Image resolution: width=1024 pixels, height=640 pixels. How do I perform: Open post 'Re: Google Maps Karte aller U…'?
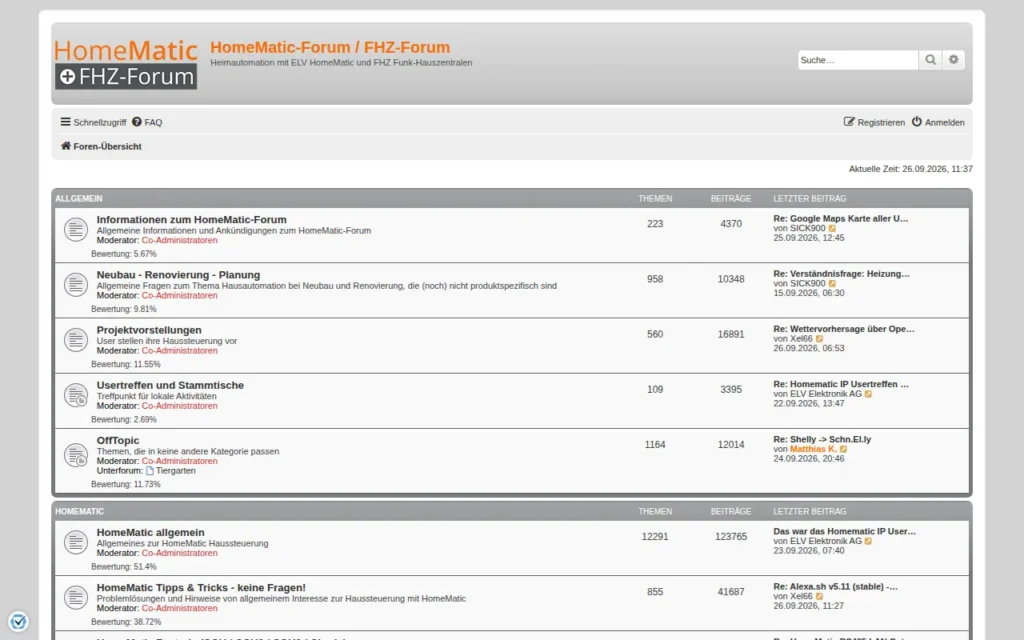[840, 219]
